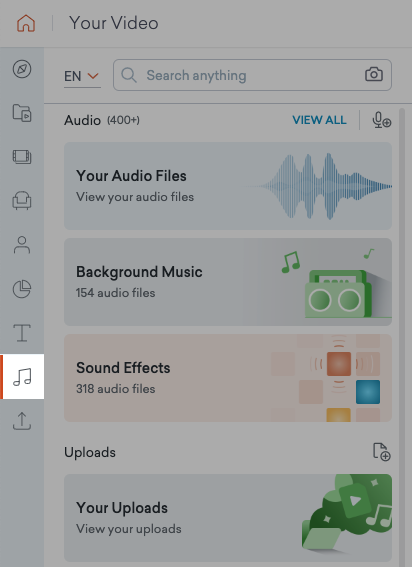Image resolution: width=412 pixels, height=567 pixels.
Task: Open Your Audio Files card
Action: (228, 186)
